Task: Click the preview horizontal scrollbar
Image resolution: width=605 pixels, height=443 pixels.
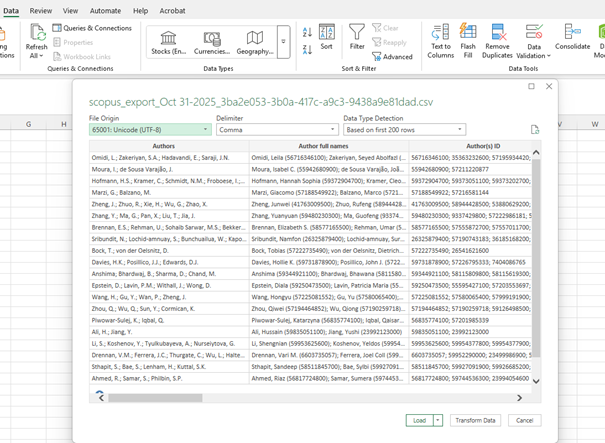Action: point(300,395)
